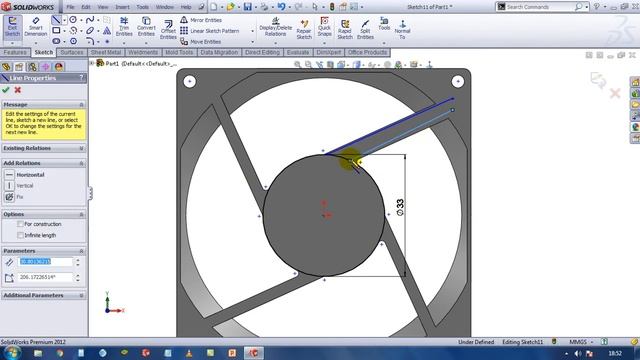Switch to the Evaluate tab
Image resolution: width=640 pixels, height=360 pixels.
298,52
